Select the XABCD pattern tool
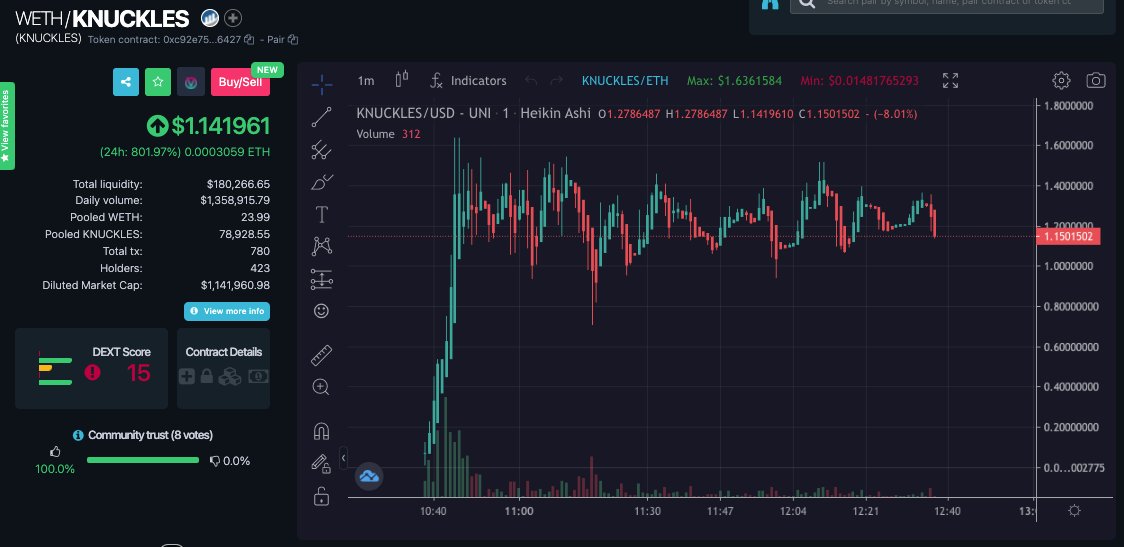This screenshot has width=1124, height=547. [321, 247]
